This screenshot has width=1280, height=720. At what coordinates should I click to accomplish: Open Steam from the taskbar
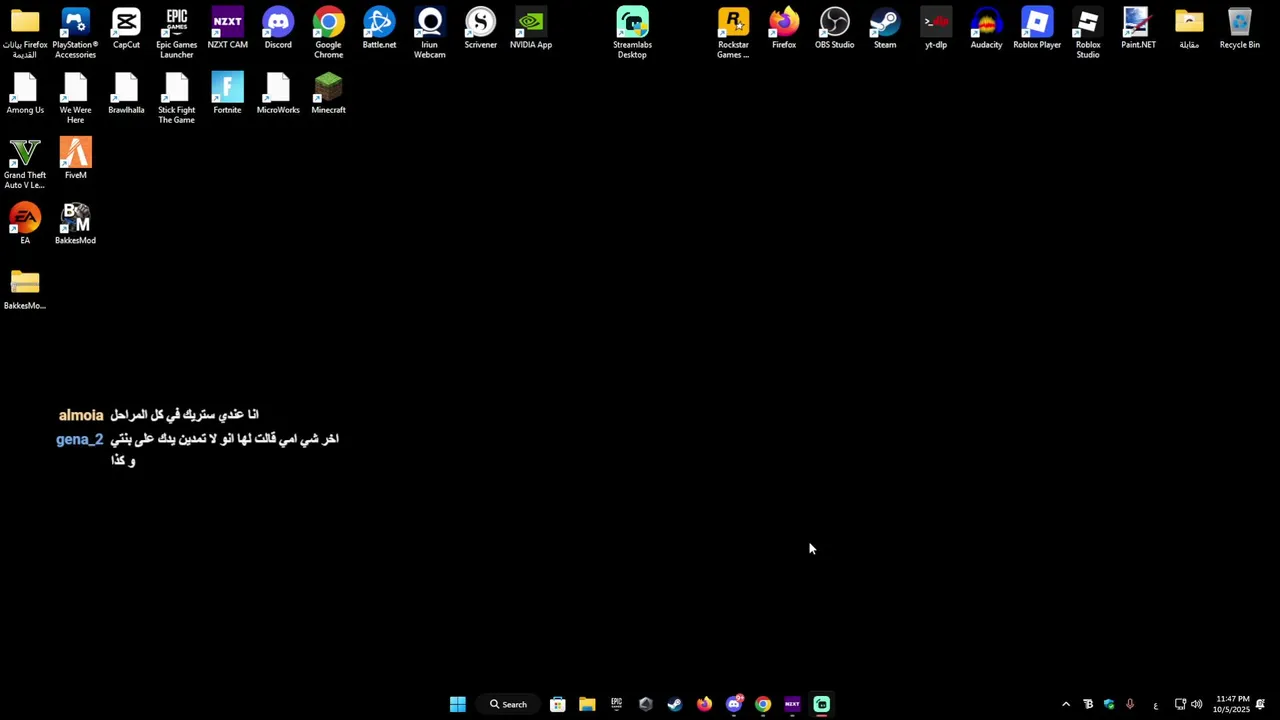pyautogui.click(x=675, y=704)
